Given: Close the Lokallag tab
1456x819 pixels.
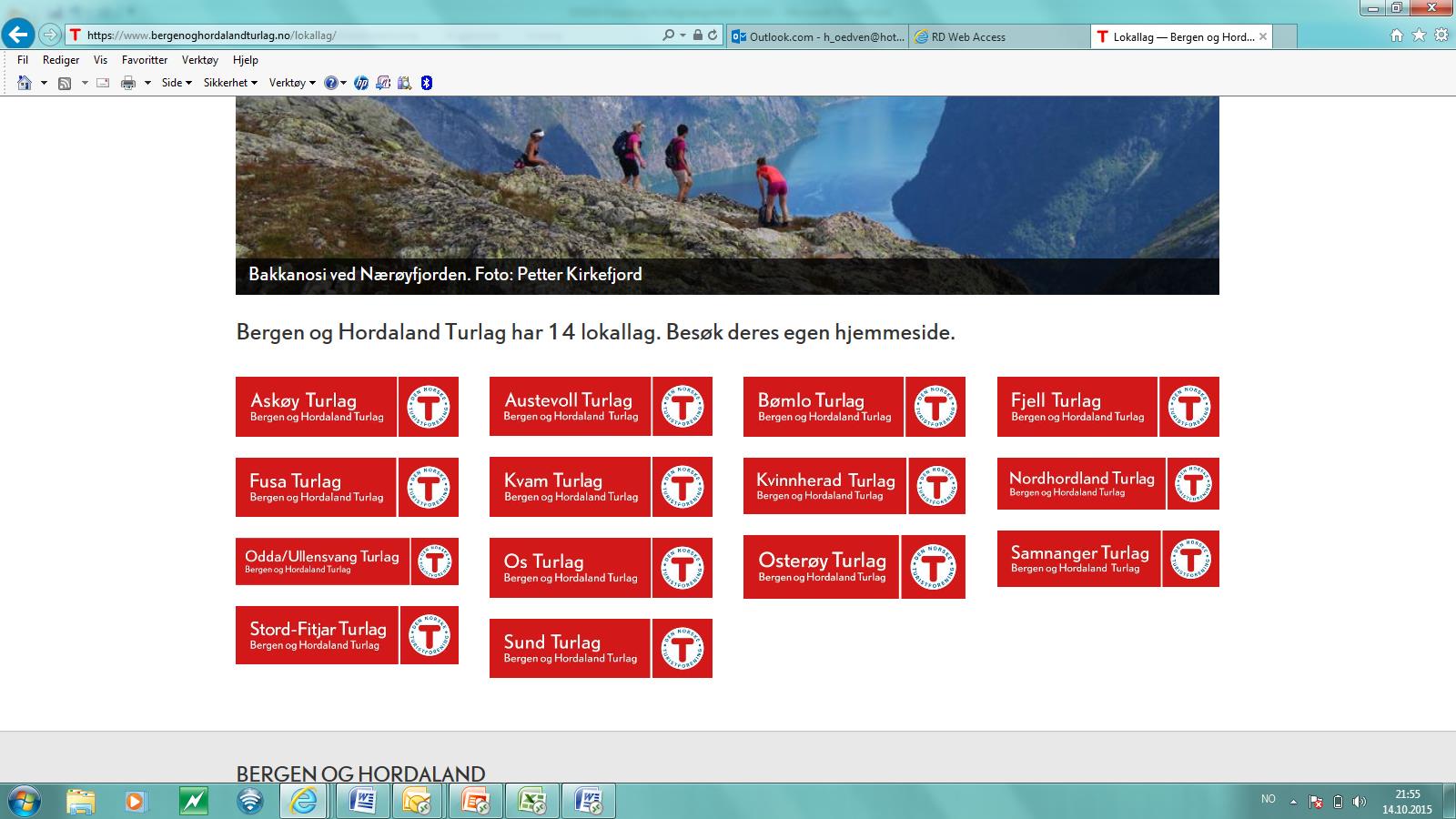Looking at the screenshot, I should coord(1262,36).
